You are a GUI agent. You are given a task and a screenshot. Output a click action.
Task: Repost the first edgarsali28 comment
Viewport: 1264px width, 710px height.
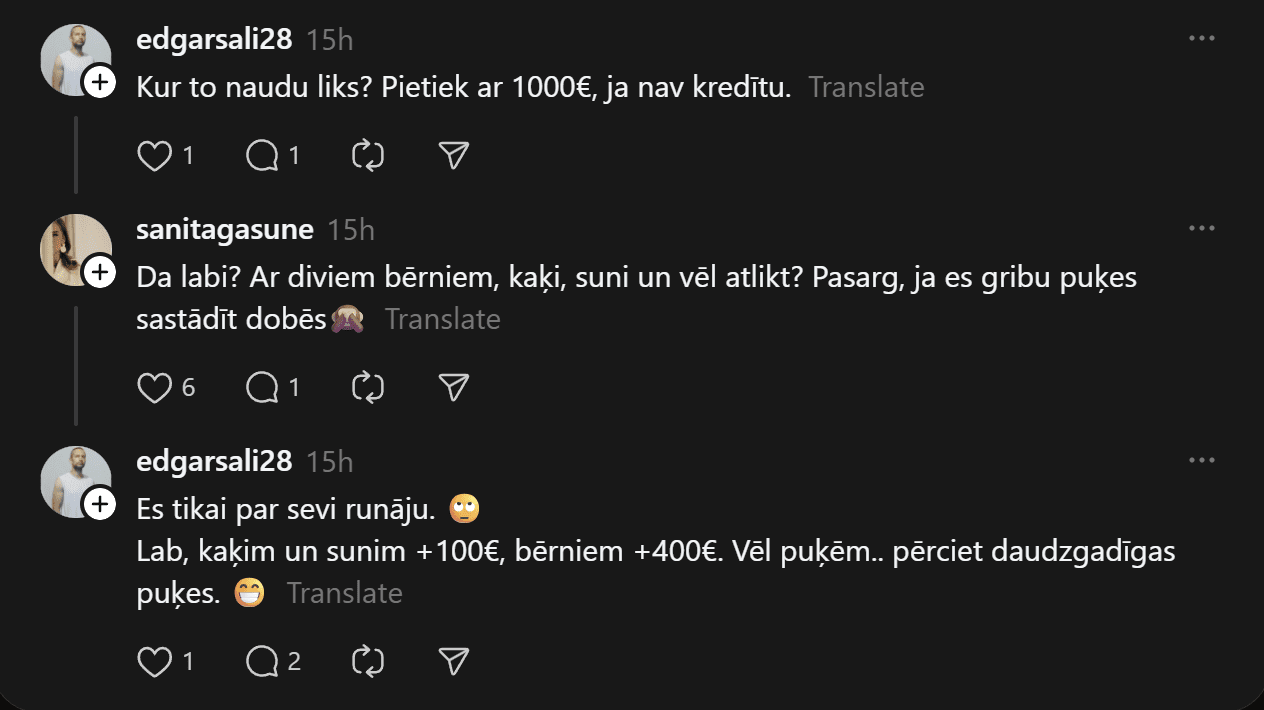[368, 156]
